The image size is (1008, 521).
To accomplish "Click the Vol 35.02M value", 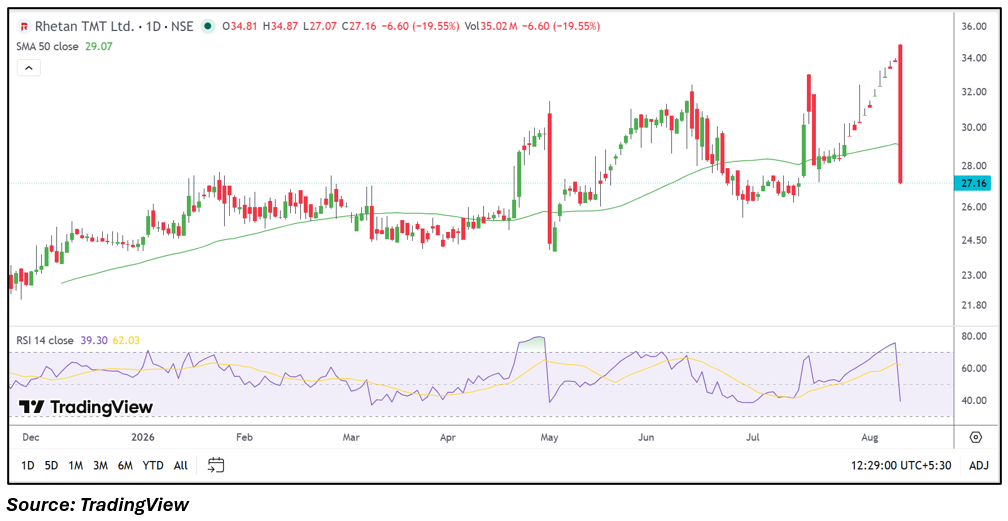I will pos(500,26).
